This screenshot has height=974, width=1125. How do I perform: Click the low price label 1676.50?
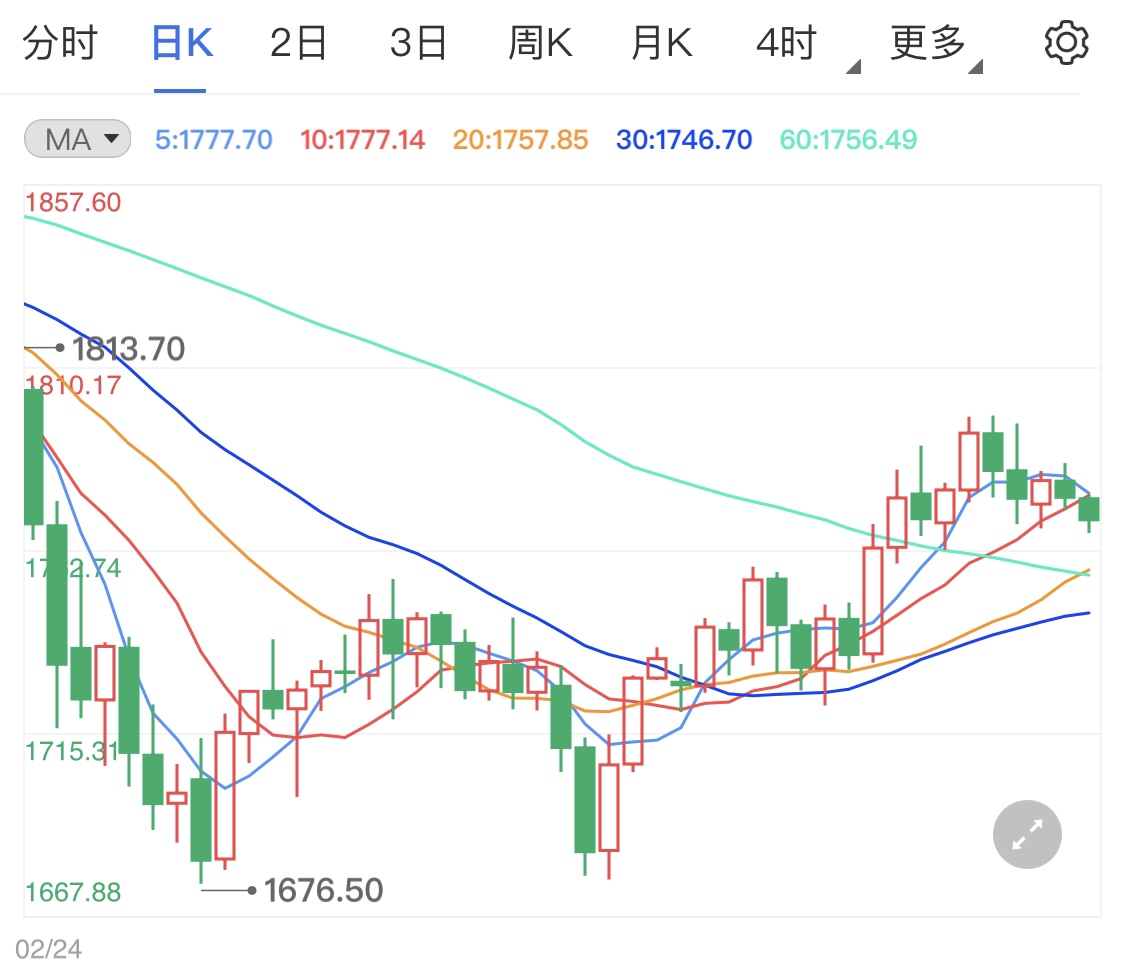click(x=324, y=891)
